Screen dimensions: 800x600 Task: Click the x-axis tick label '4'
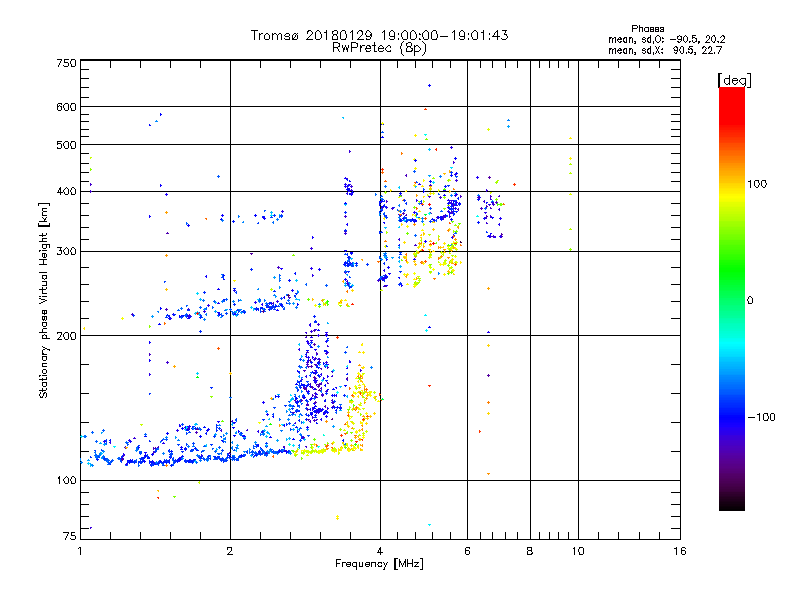(380, 551)
